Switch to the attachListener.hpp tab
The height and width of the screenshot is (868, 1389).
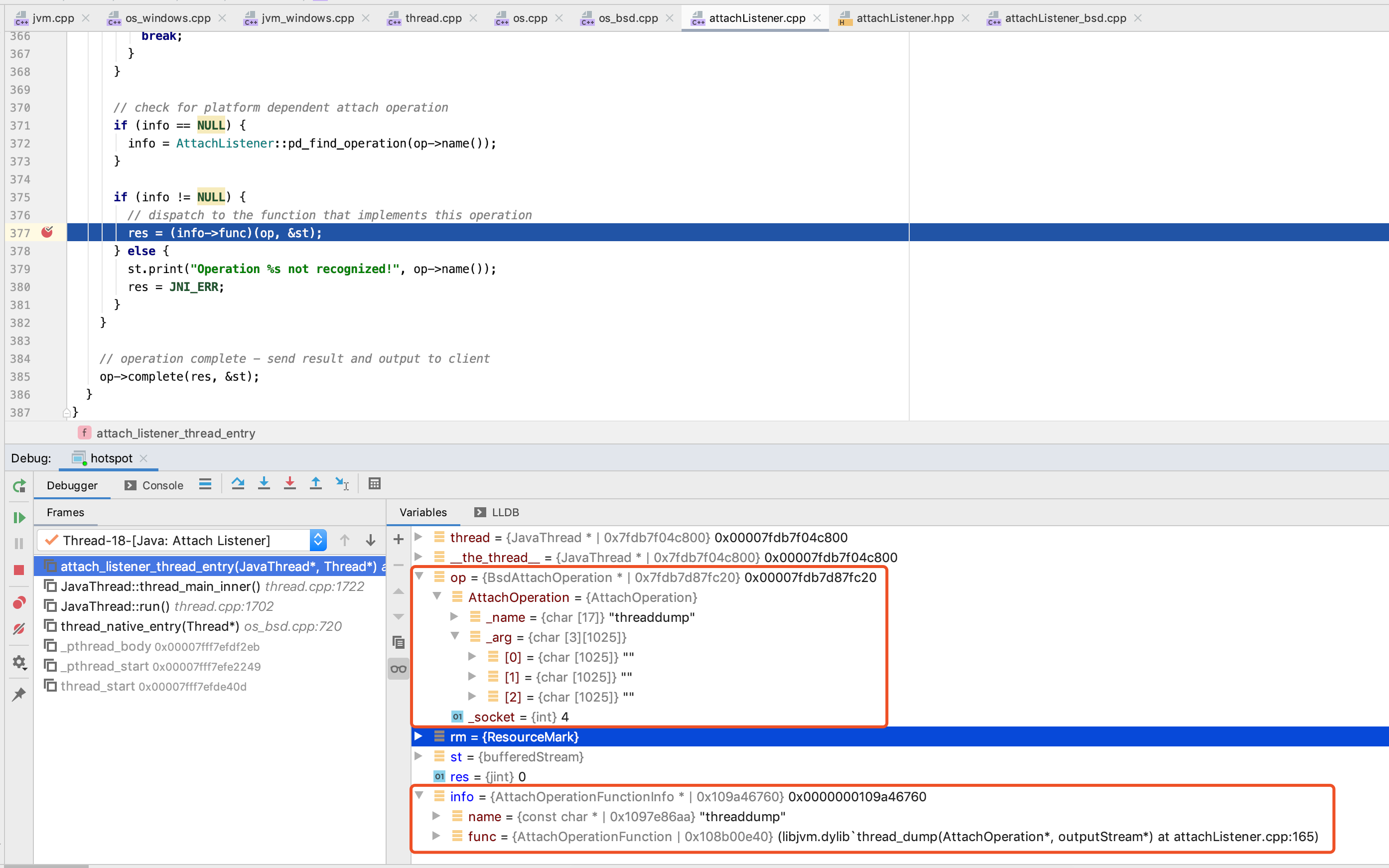point(905,18)
